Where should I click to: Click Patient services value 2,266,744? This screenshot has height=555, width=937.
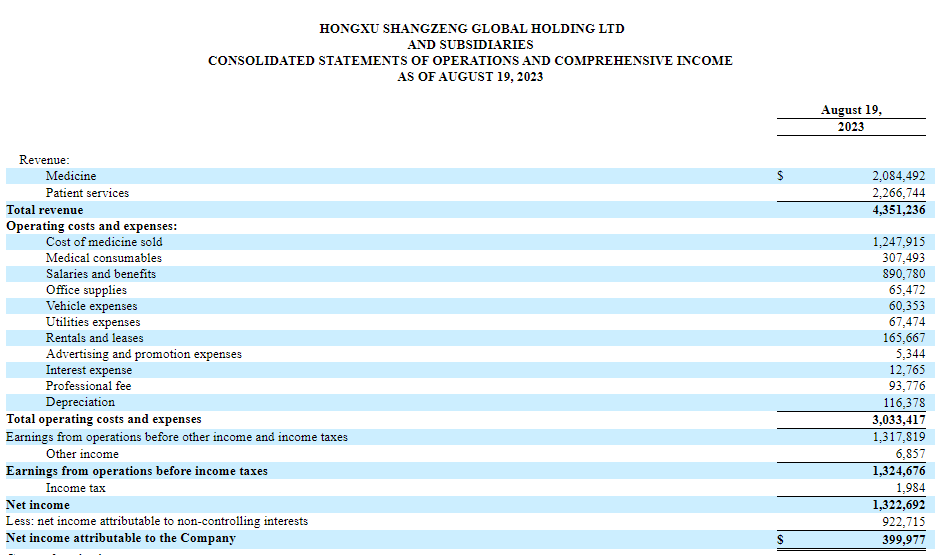898,193
